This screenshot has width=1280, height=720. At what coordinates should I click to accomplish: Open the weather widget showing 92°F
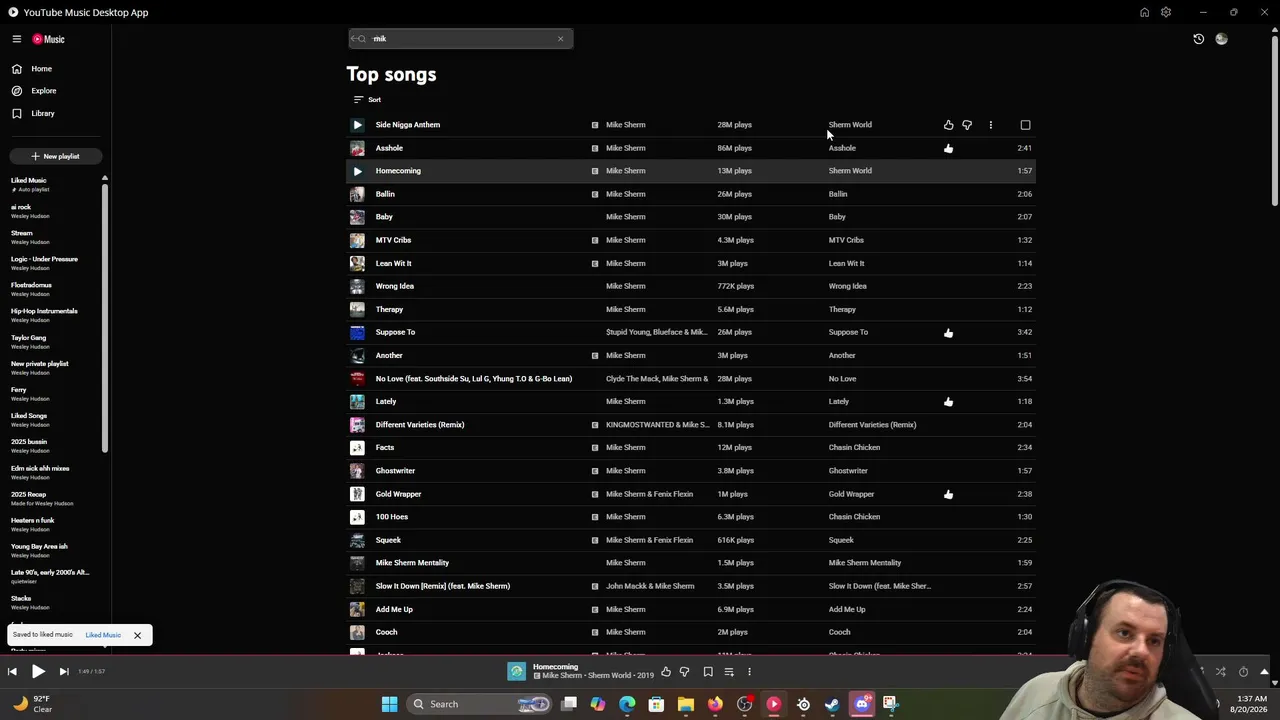32,704
